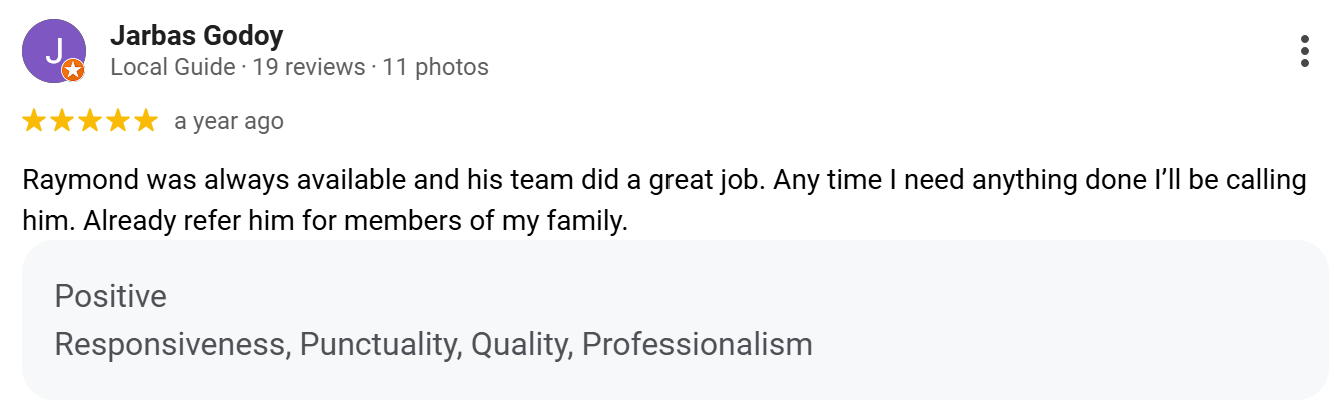Click the third yellow rating star
1334x414 pixels.
point(90,121)
